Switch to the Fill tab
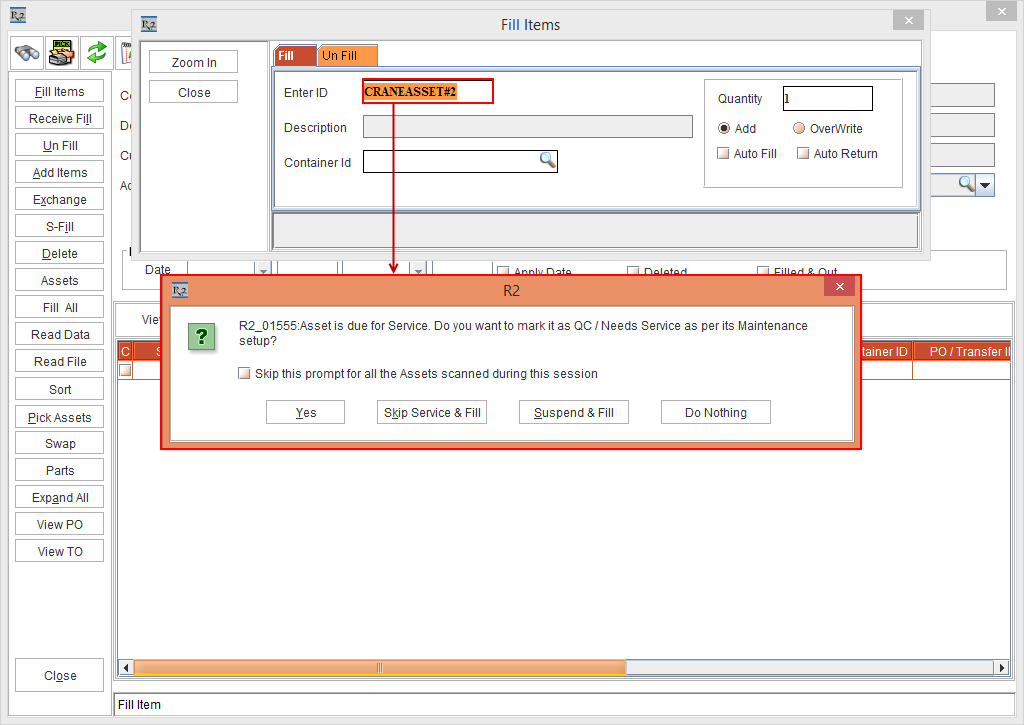This screenshot has height=725, width=1024. click(x=295, y=56)
